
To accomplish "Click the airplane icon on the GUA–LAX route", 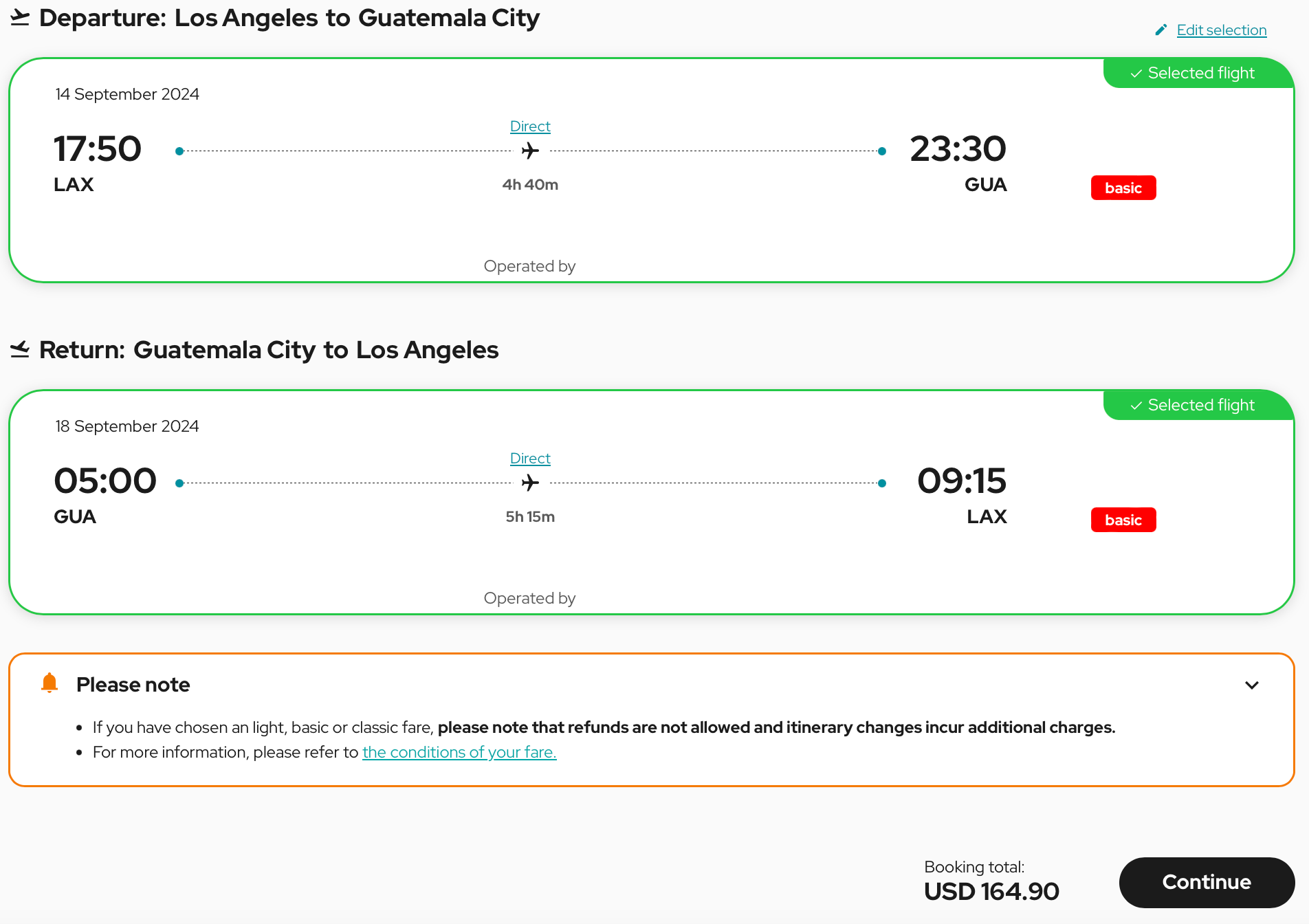I will pyautogui.click(x=530, y=483).
